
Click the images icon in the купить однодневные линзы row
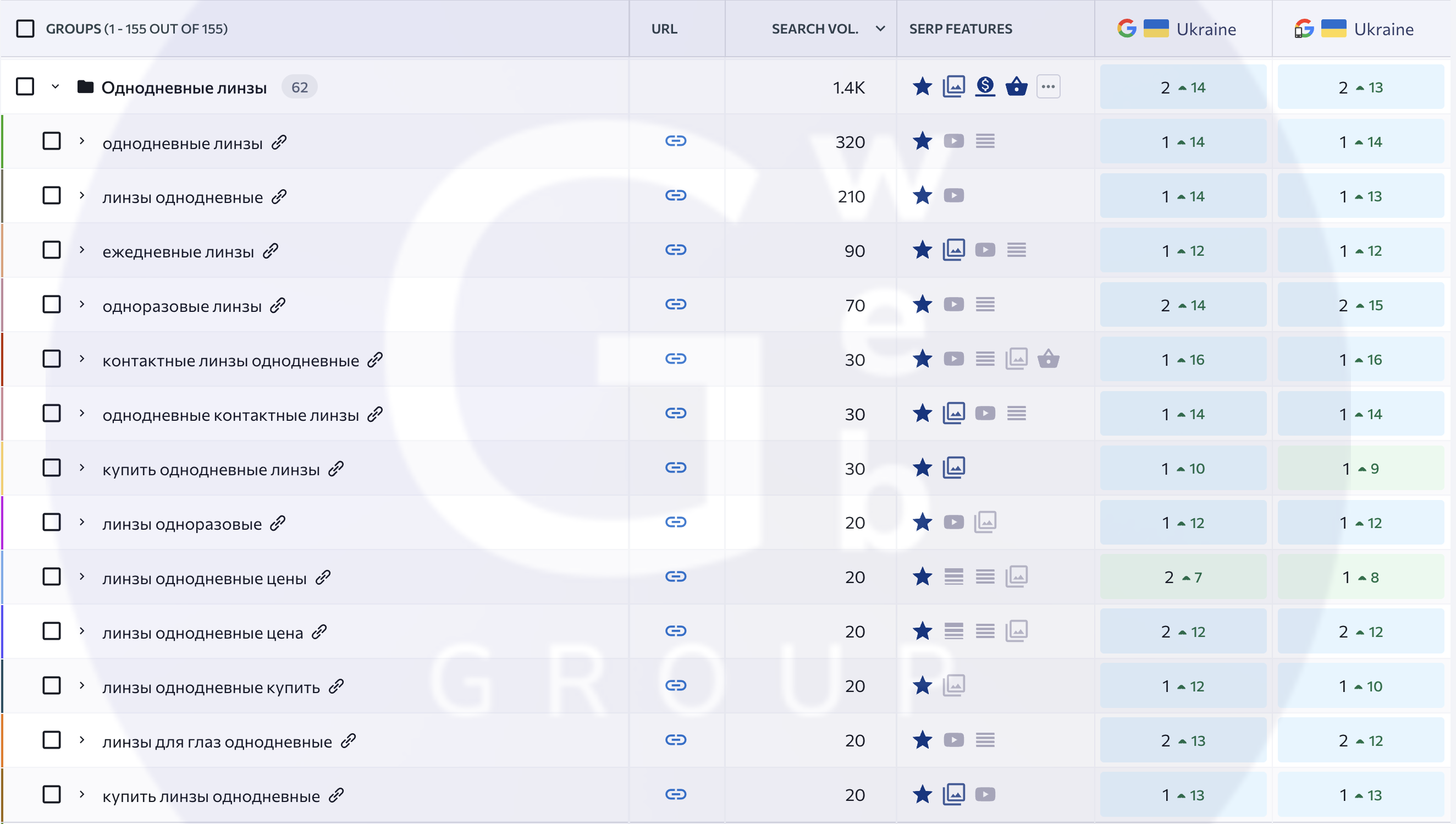[x=953, y=468]
